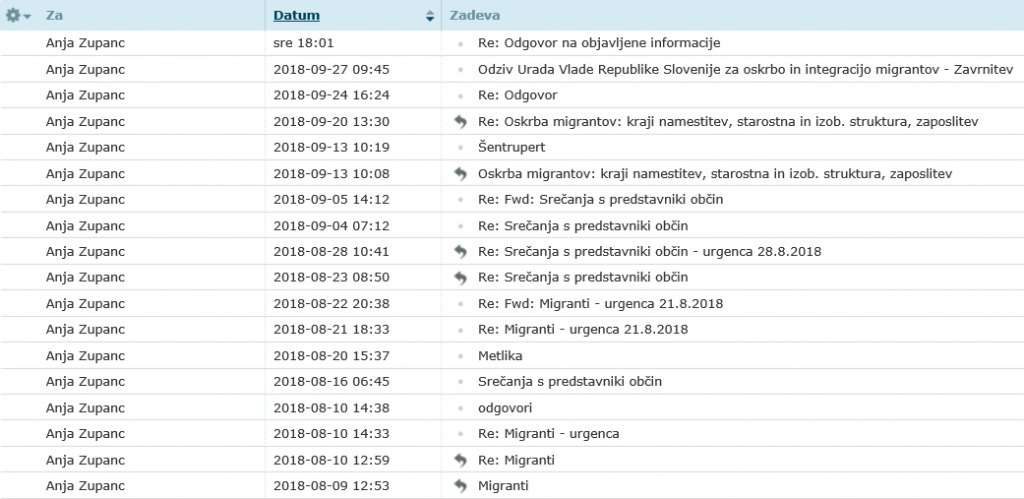1024x499 pixels.
Task: Click reply icon on 2018-08-23 08:50 message
Action: [460, 278]
